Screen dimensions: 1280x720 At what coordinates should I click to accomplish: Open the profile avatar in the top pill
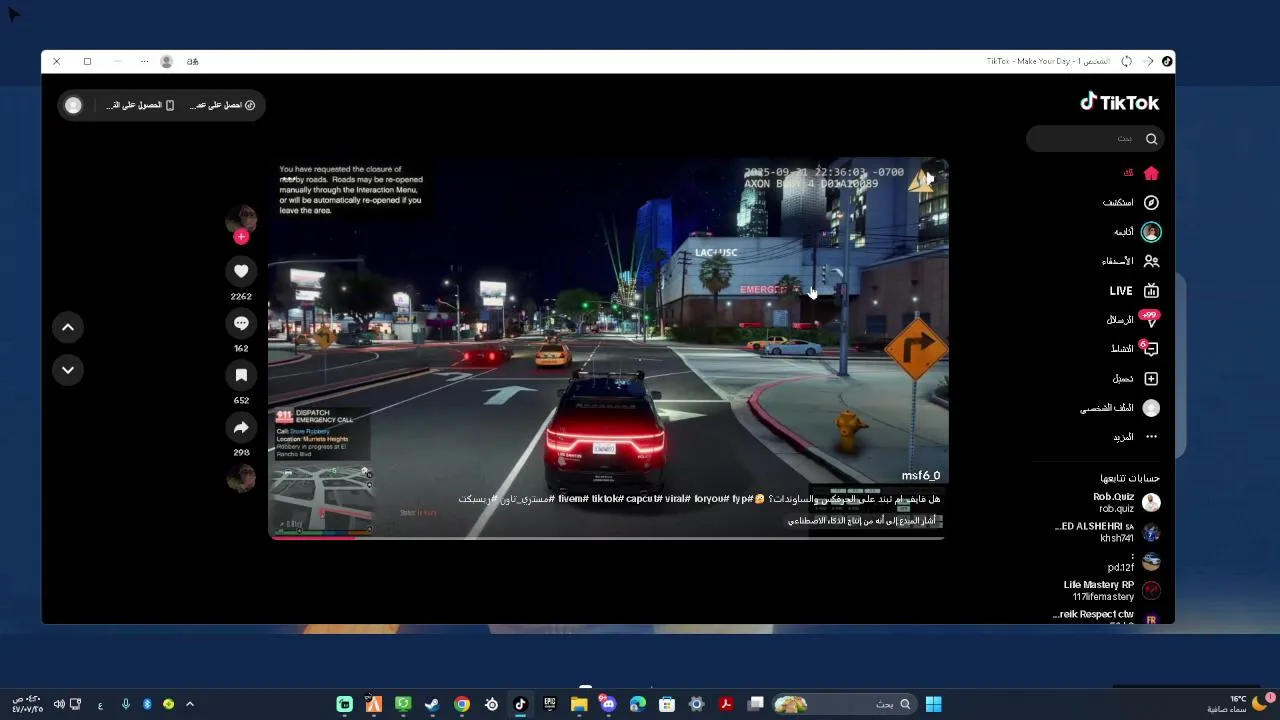pyautogui.click(x=73, y=105)
